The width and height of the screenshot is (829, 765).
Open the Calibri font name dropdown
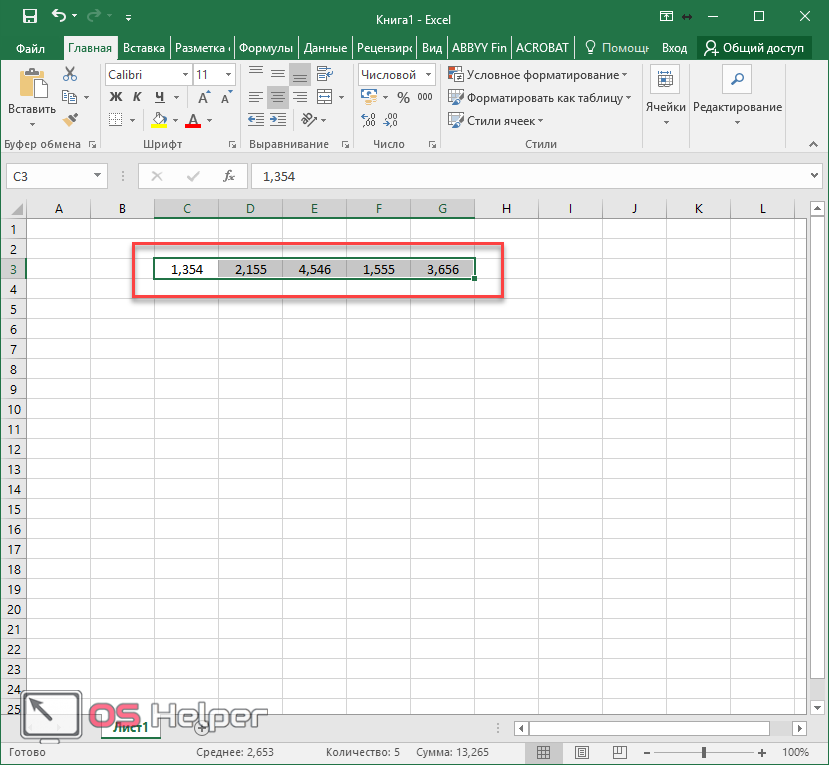tap(185, 75)
